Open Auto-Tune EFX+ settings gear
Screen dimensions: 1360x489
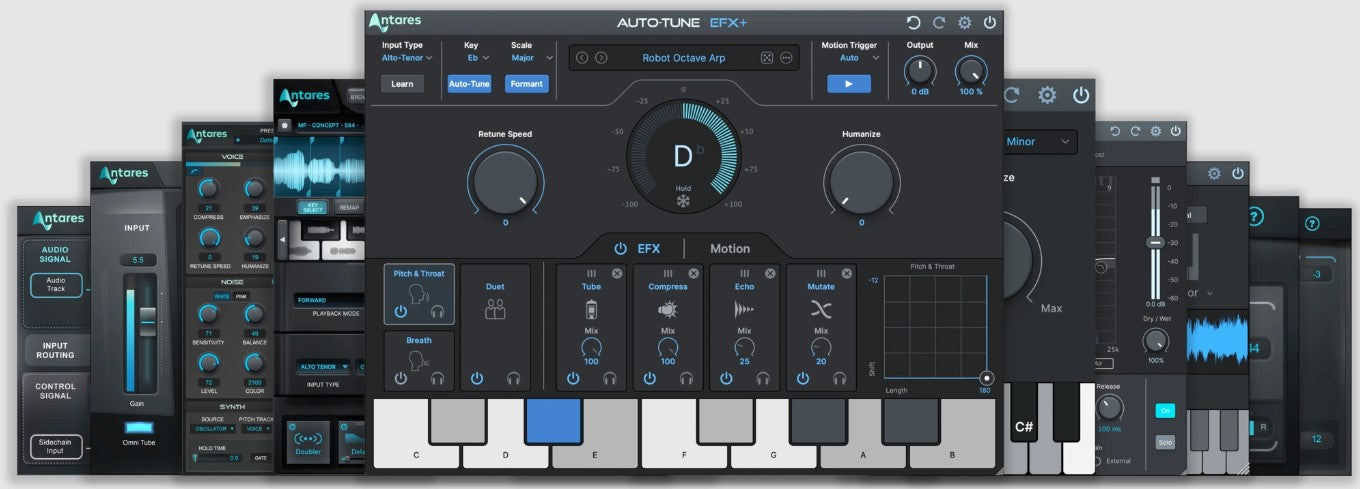[964, 23]
